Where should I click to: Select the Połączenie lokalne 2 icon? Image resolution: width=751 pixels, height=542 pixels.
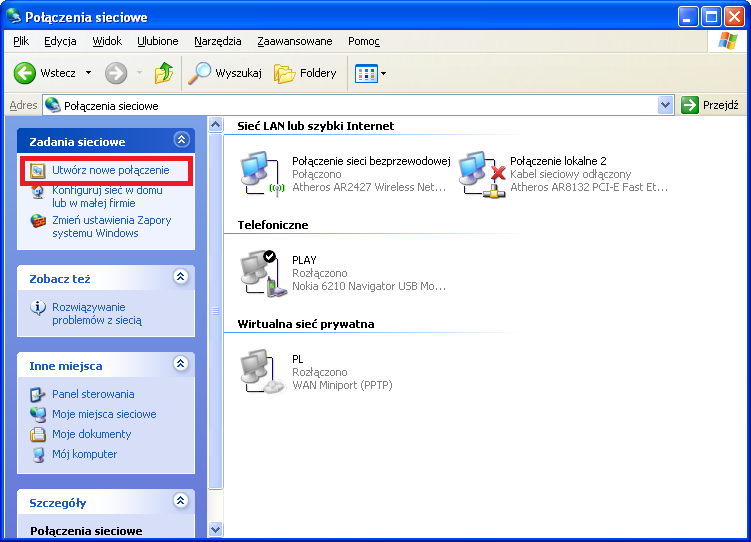tap(482, 174)
